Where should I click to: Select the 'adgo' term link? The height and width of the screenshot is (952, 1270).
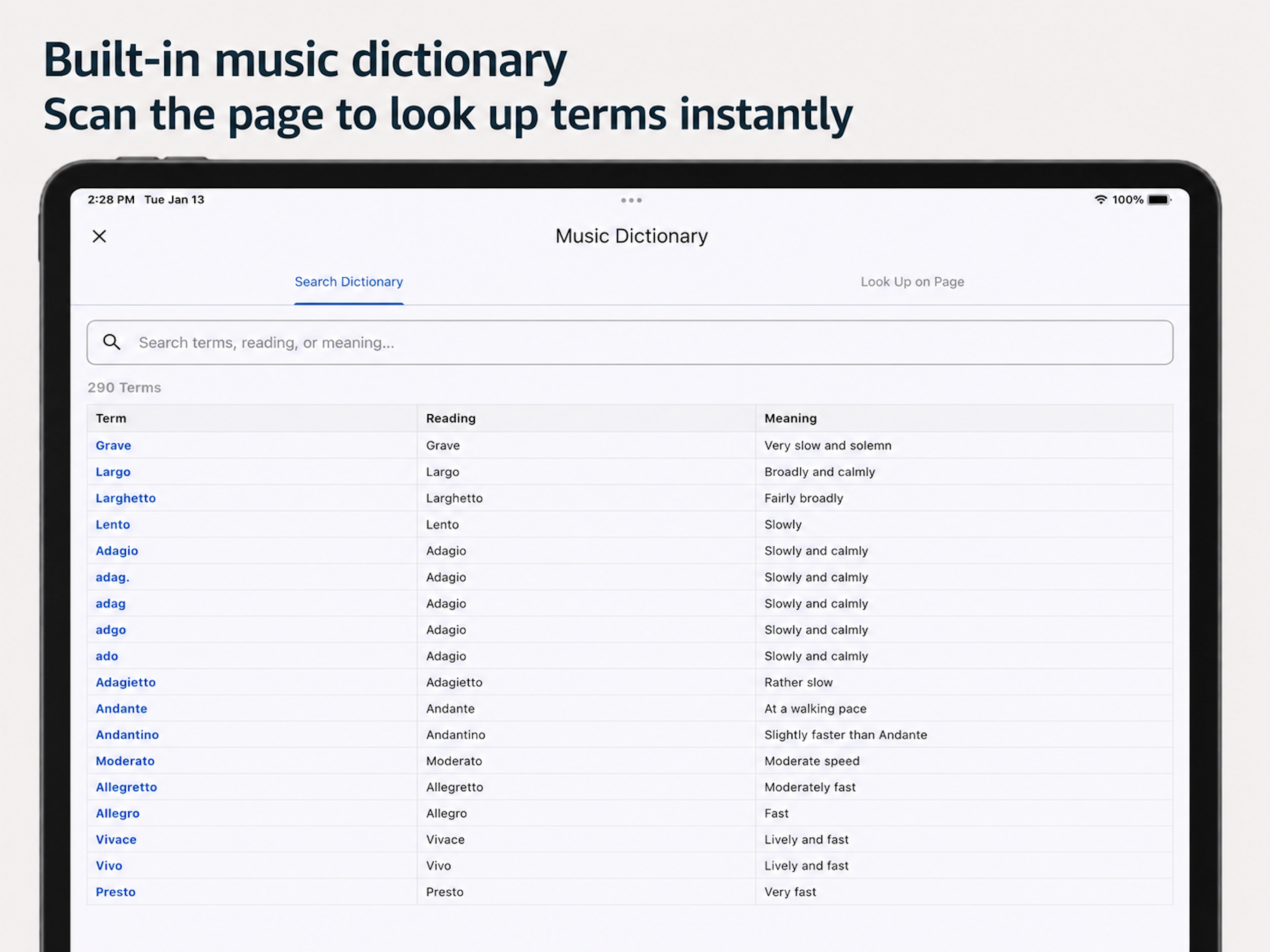tap(110, 630)
